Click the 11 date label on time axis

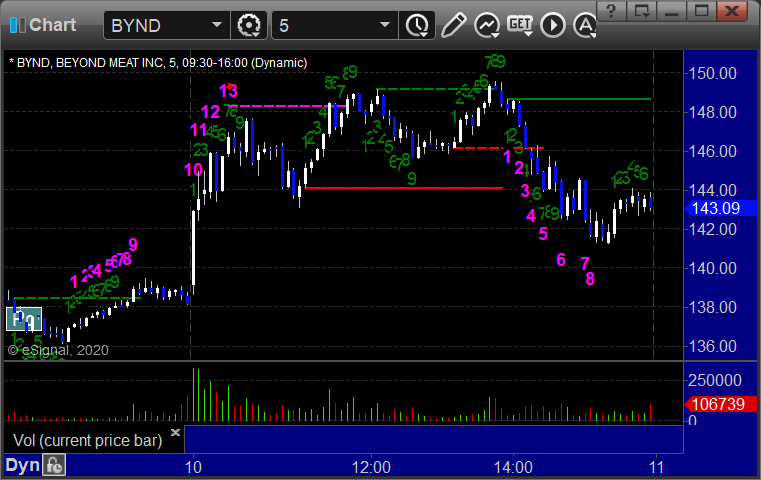[x=656, y=467]
